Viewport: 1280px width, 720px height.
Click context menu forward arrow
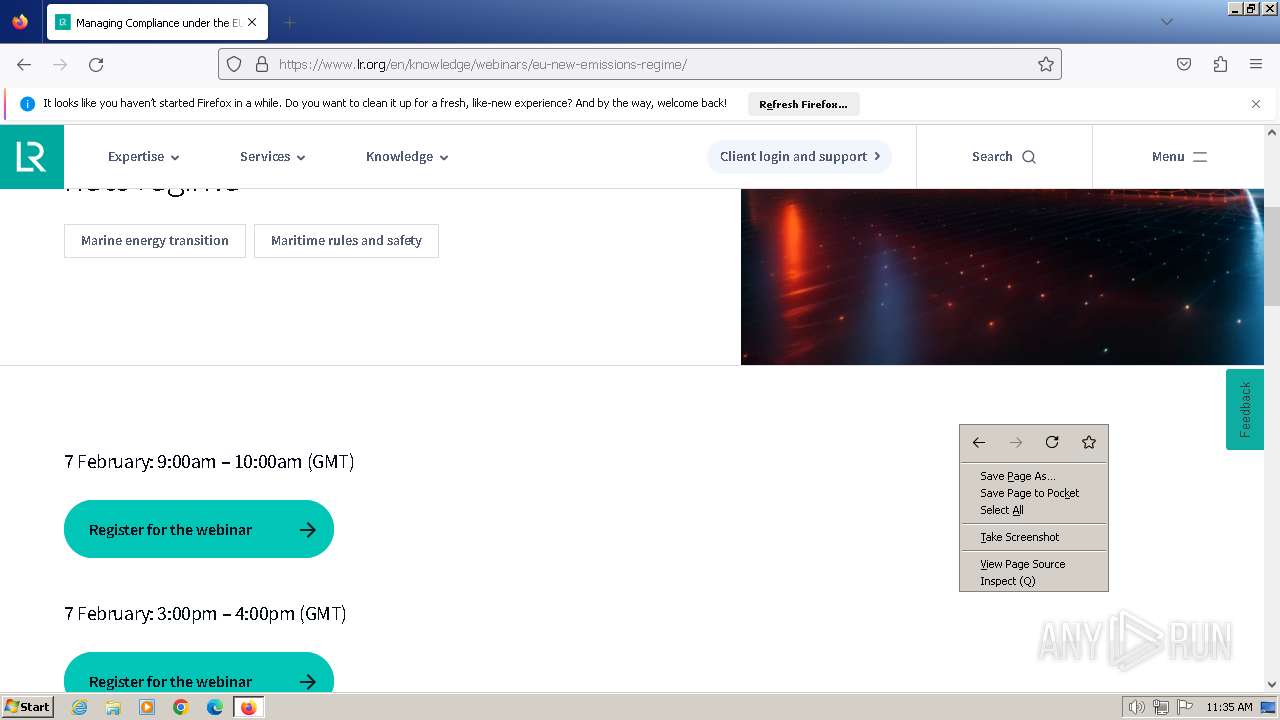coord(1016,442)
